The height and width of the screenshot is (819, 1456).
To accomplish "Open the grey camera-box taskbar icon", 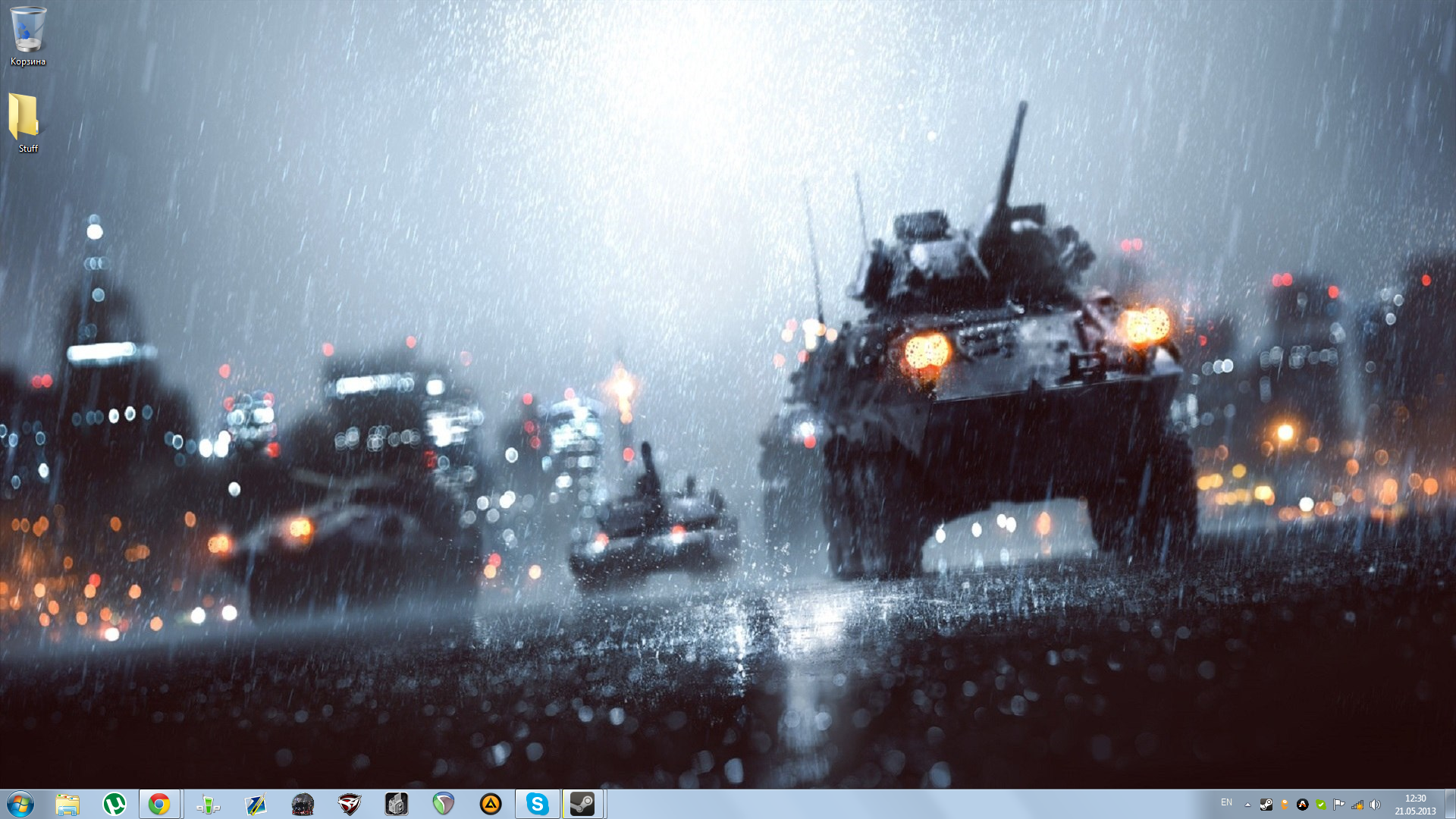I will coord(397,804).
